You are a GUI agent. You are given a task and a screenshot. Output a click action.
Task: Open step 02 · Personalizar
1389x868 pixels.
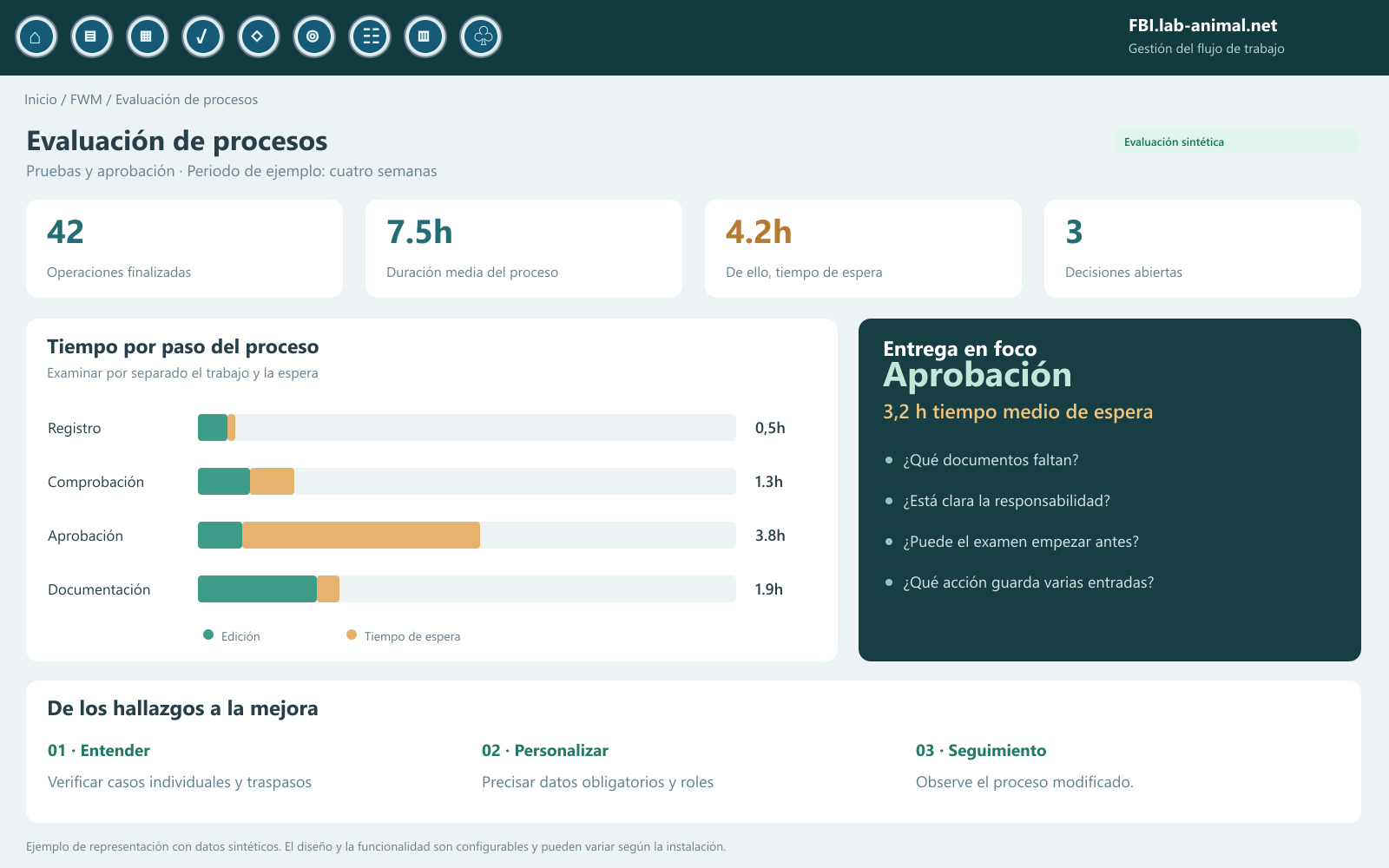point(545,751)
